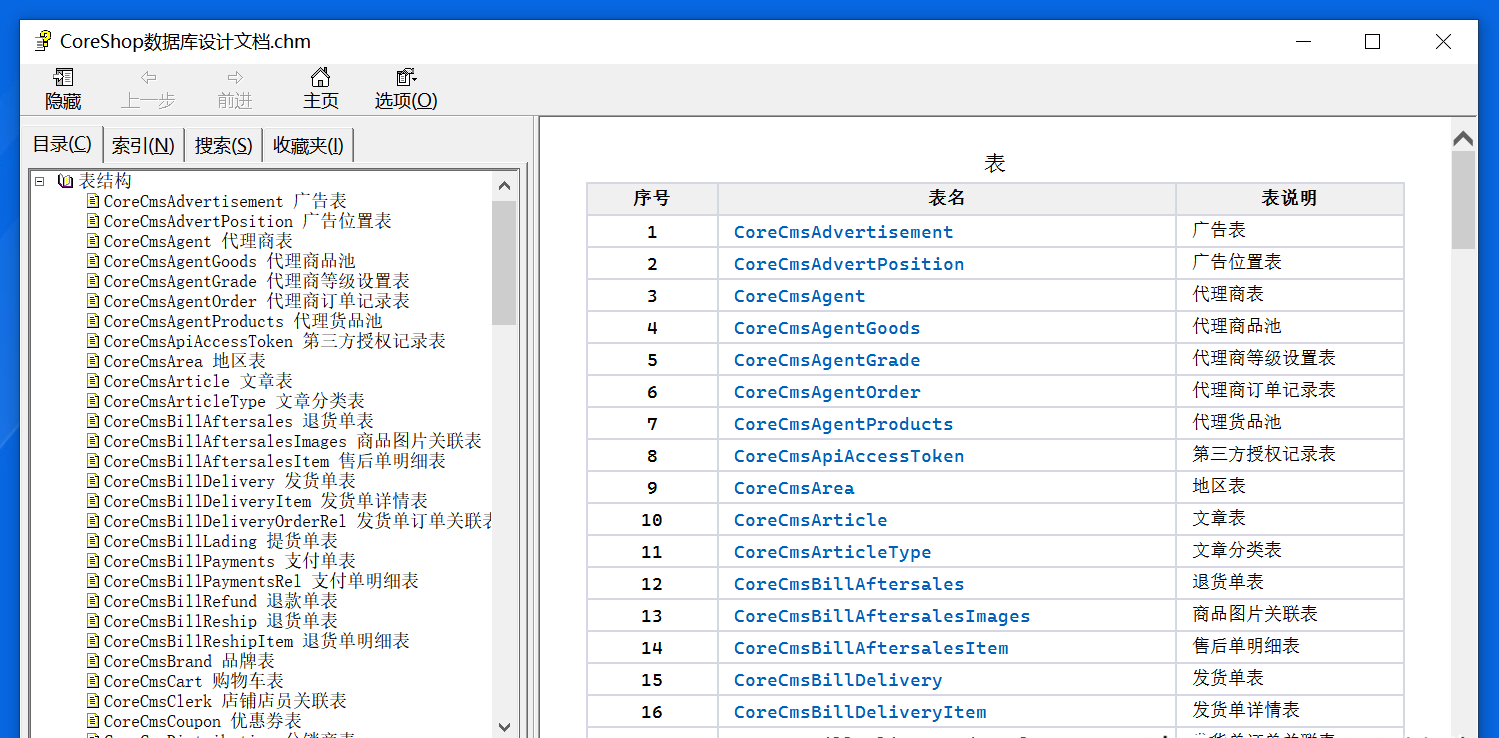Click content pane scroll-up arrow
The height and width of the screenshot is (738, 1499).
click(1463, 138)
